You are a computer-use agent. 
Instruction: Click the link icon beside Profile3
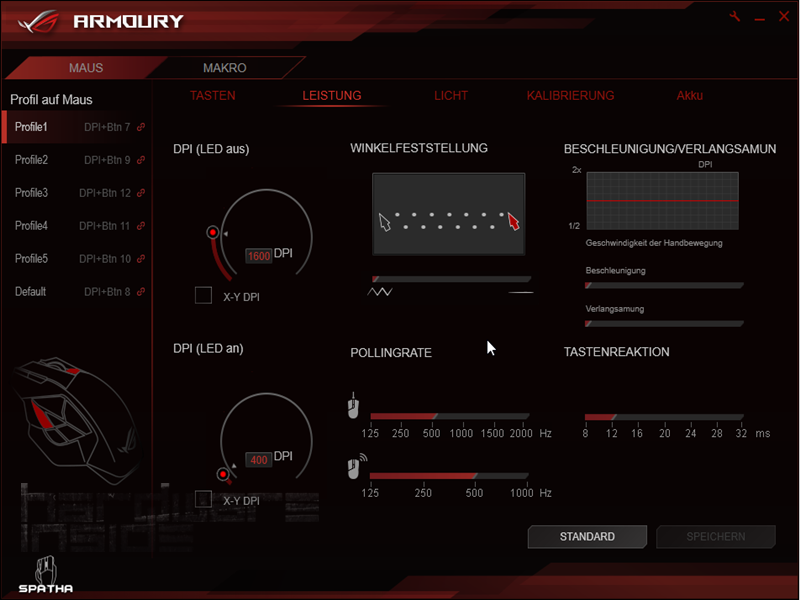pos(141,193)
